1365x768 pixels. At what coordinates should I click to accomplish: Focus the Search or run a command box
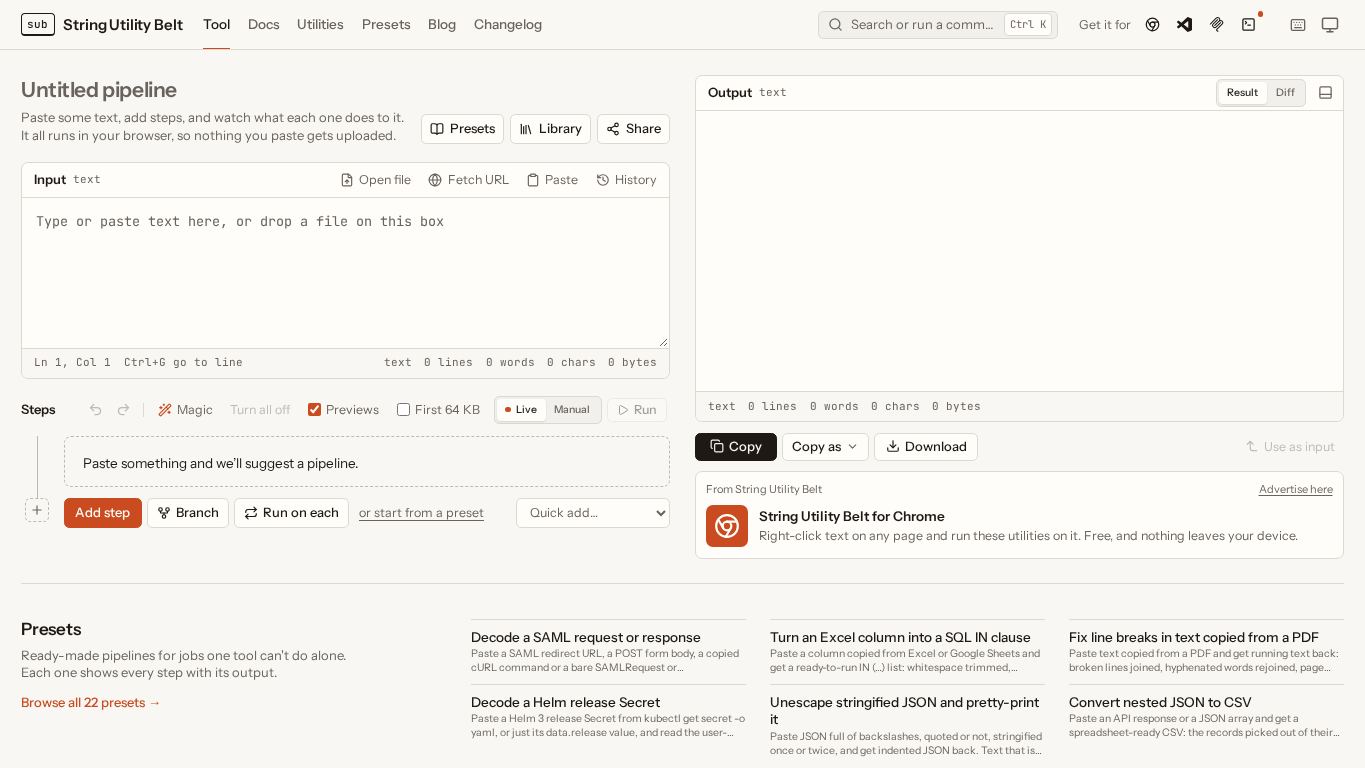pos(938,25)
